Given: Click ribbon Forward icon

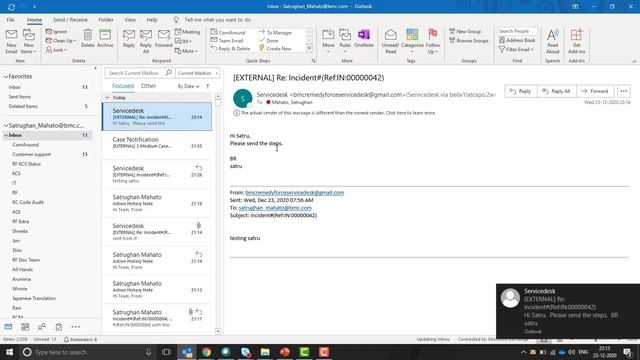Looking at the screenshot, I should click(164, 38).
